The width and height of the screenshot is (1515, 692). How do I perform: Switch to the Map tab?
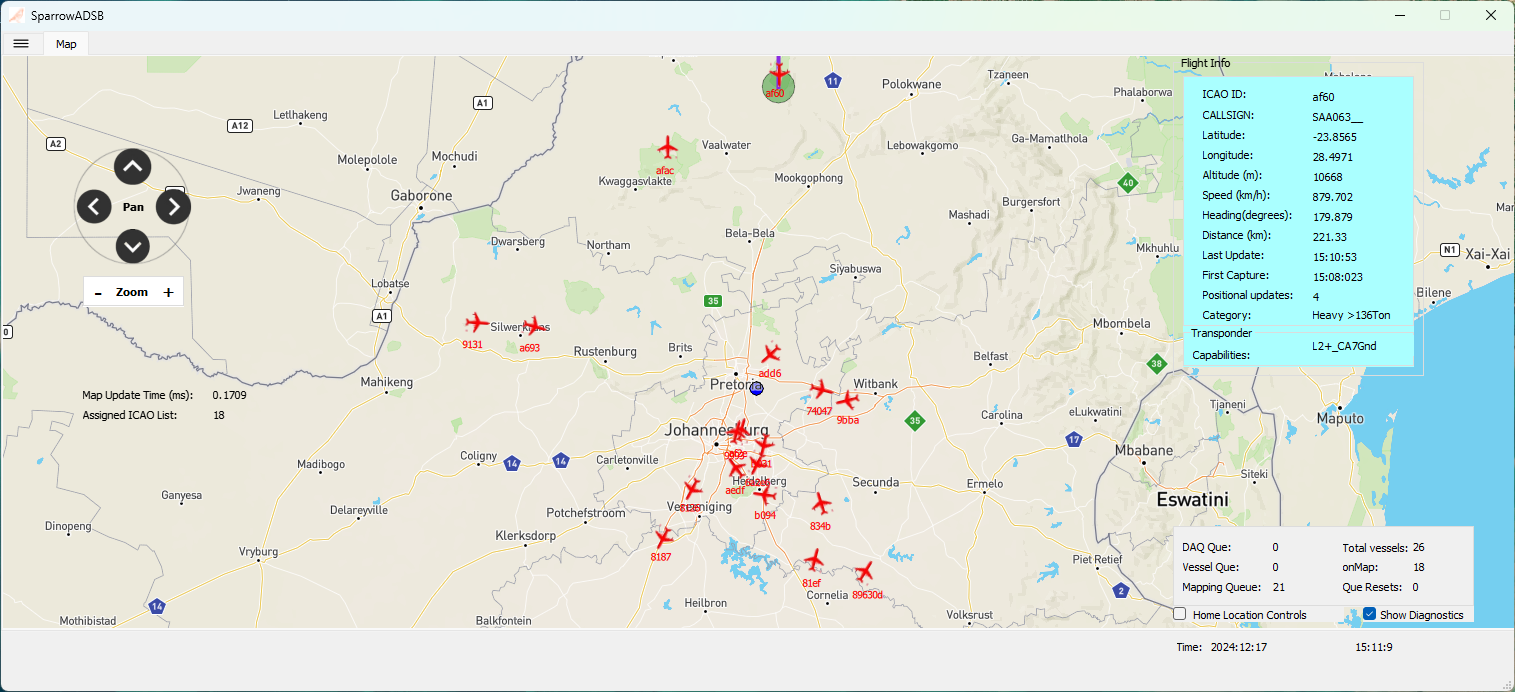click(x=66, y=44)
